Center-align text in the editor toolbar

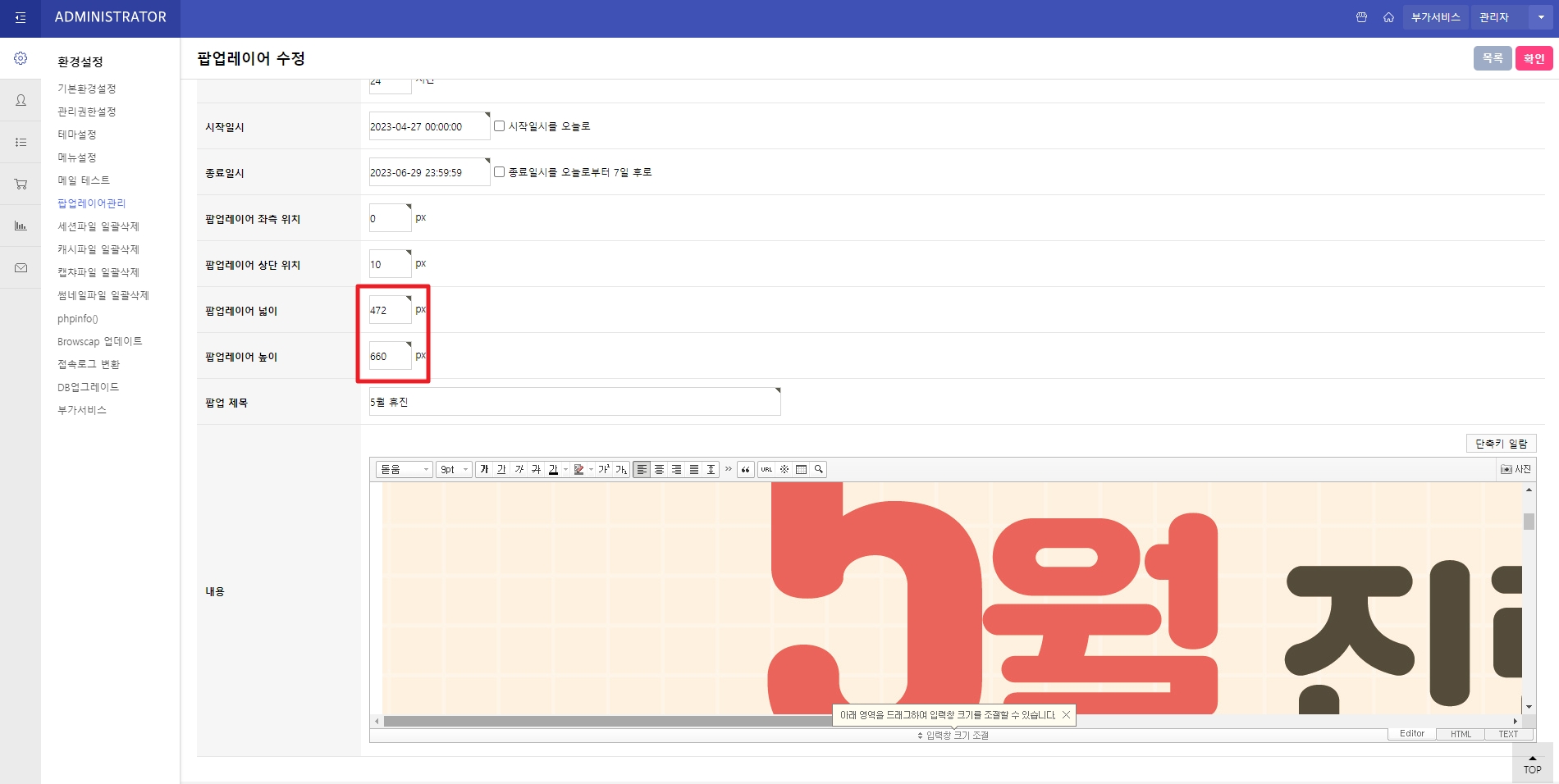(x=659, y=469)
